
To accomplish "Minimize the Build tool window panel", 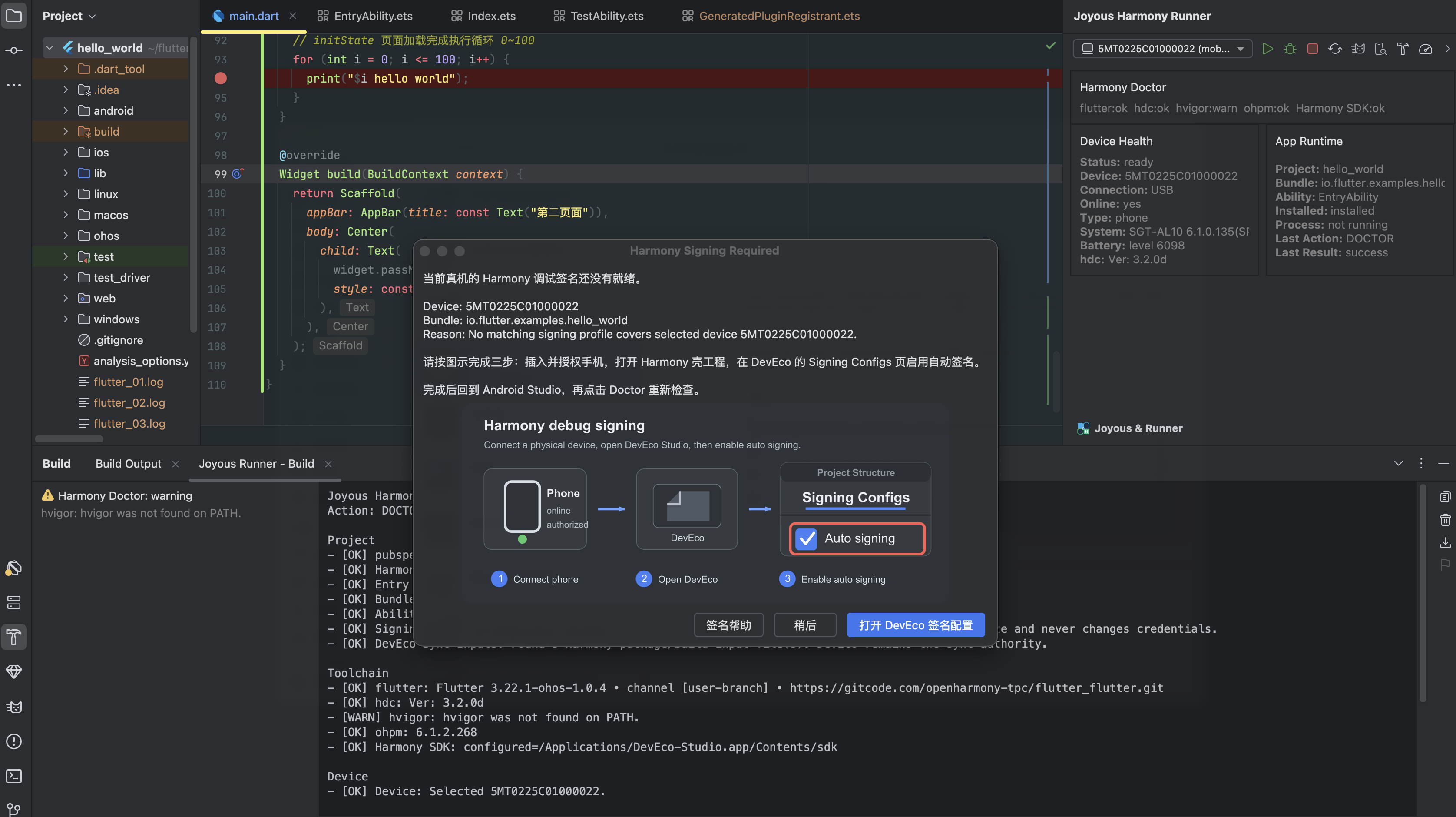I will [1443, 463].
